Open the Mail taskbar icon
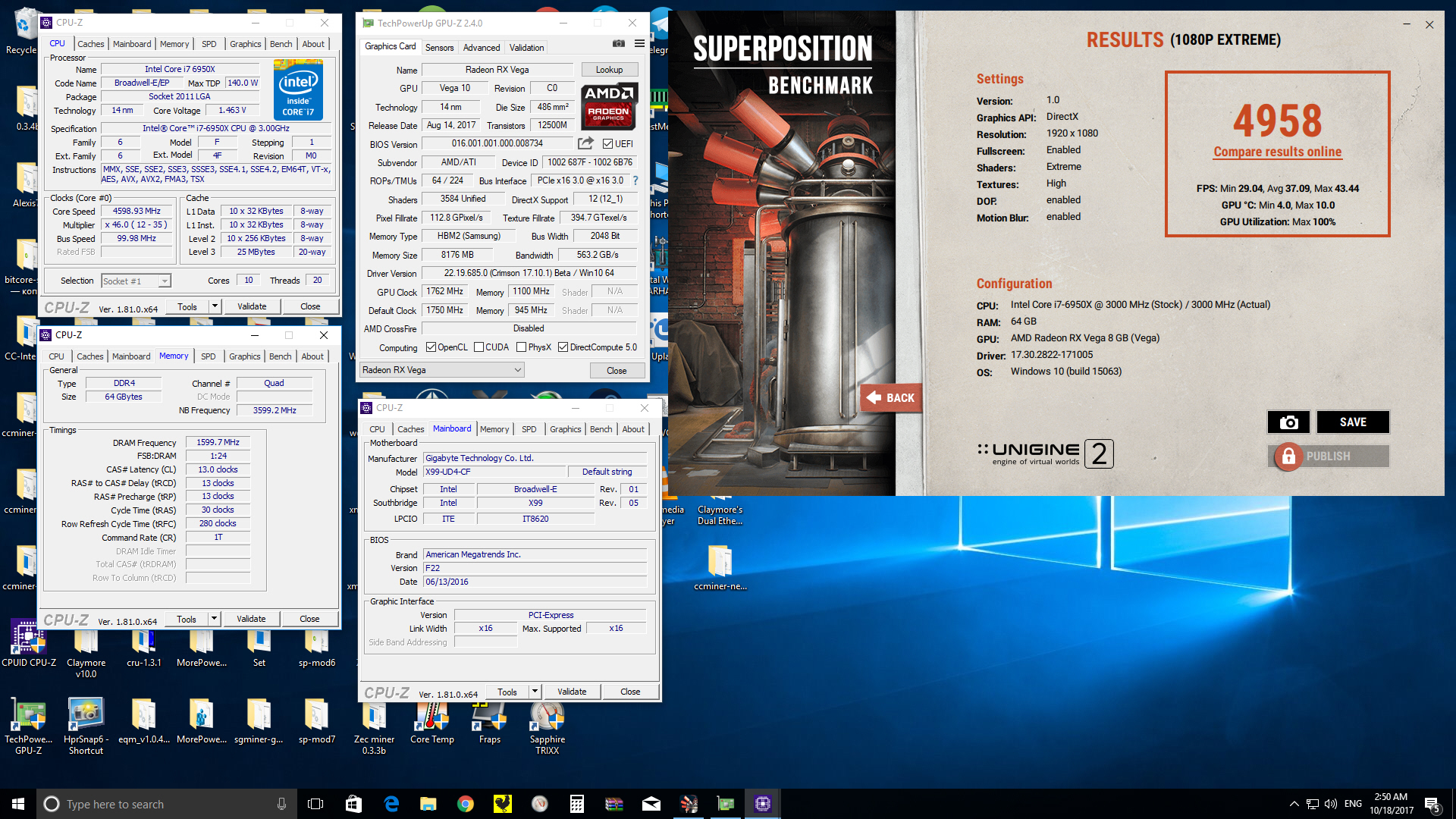The height and width of the screenshot is (819, 1456). coord(651,804)
